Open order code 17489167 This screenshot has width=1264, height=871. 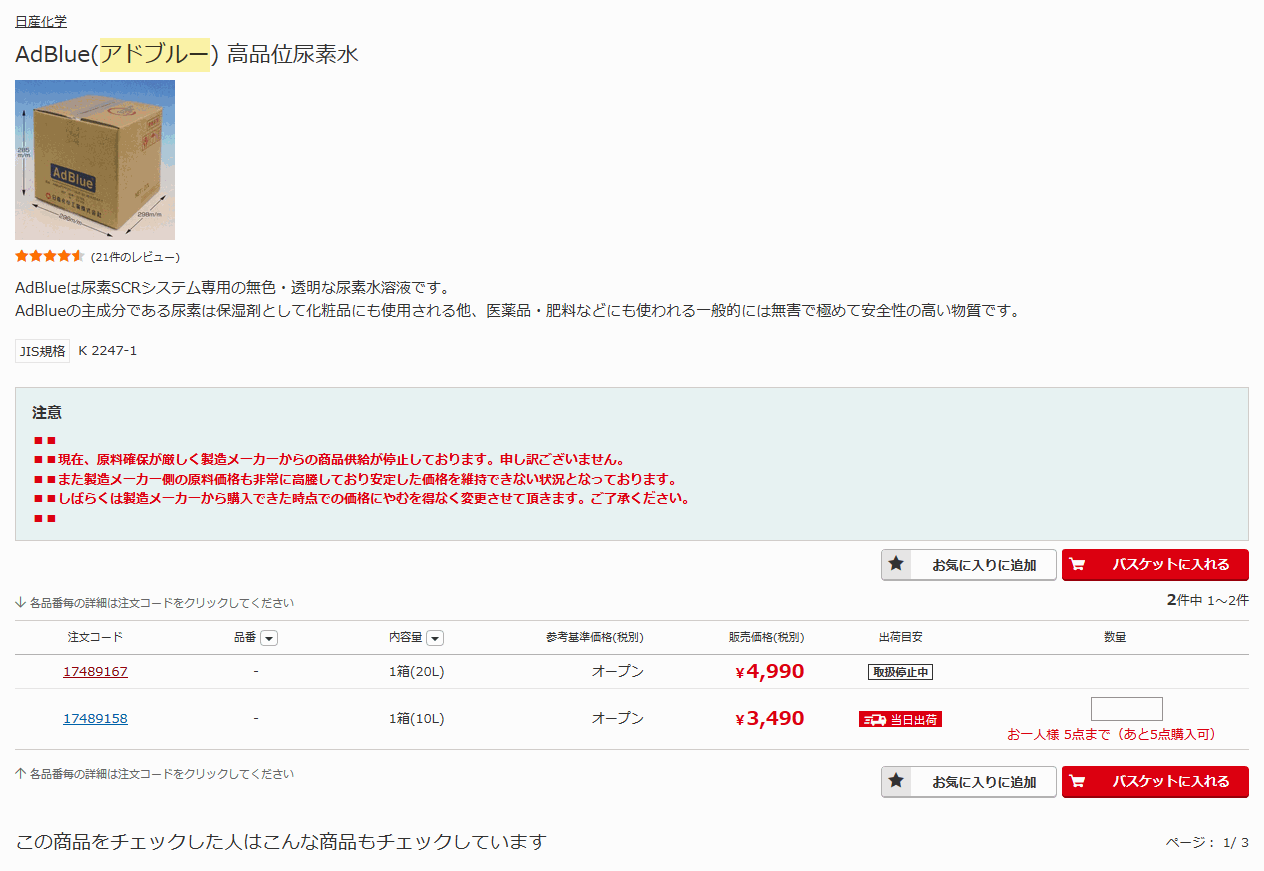click(95, 672)
